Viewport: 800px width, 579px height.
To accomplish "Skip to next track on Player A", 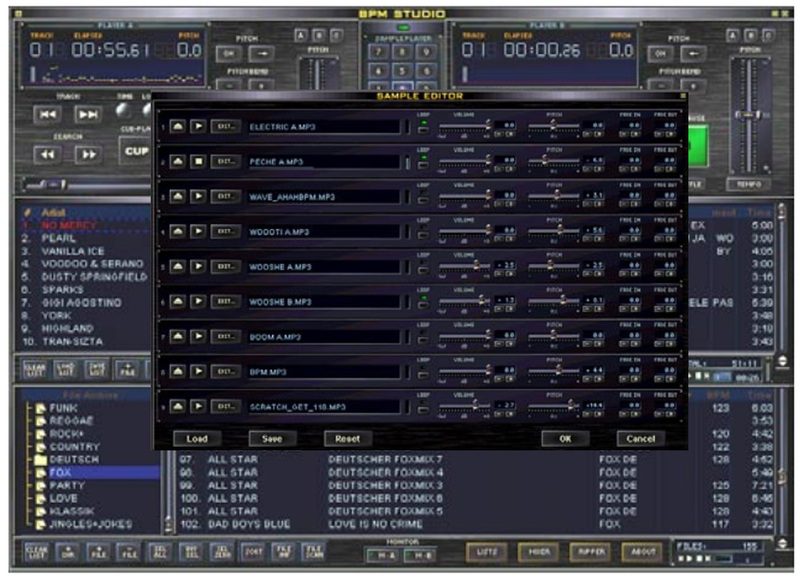I will click(88, 114).
